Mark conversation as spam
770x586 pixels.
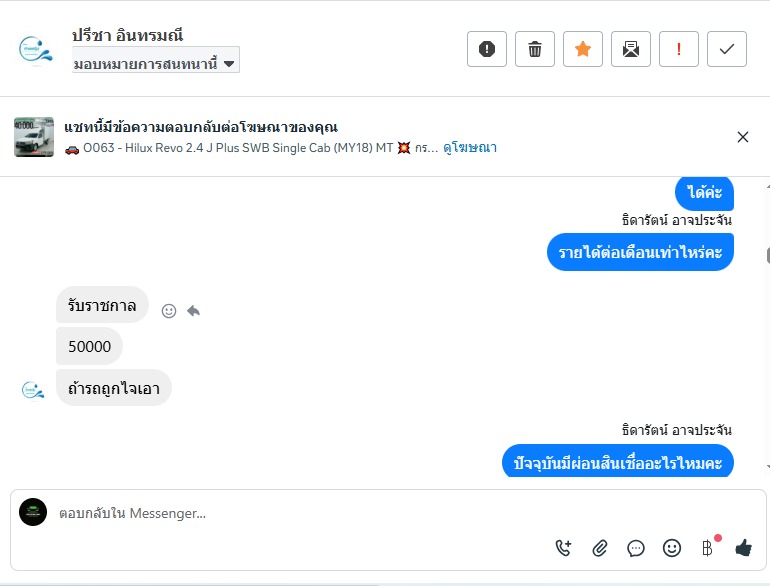pyautogui.click(x=487, y=49)
